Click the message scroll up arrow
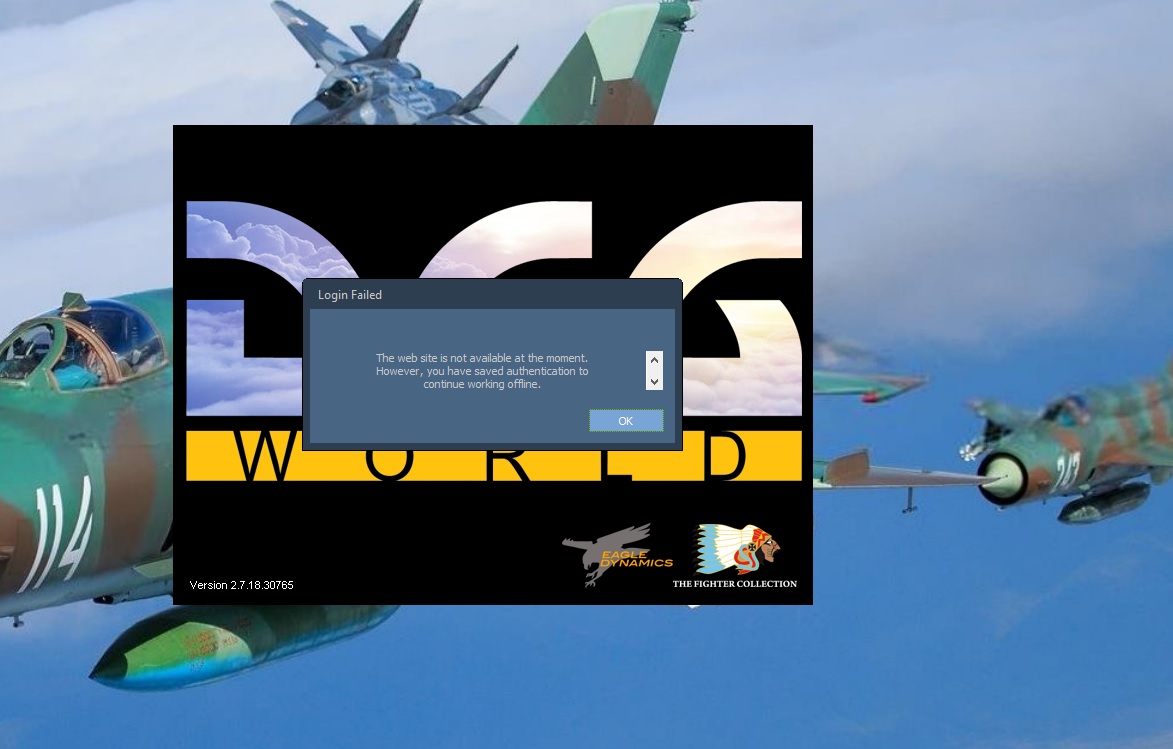Viewport: 1173px width, 749px height. pos(655,360)
